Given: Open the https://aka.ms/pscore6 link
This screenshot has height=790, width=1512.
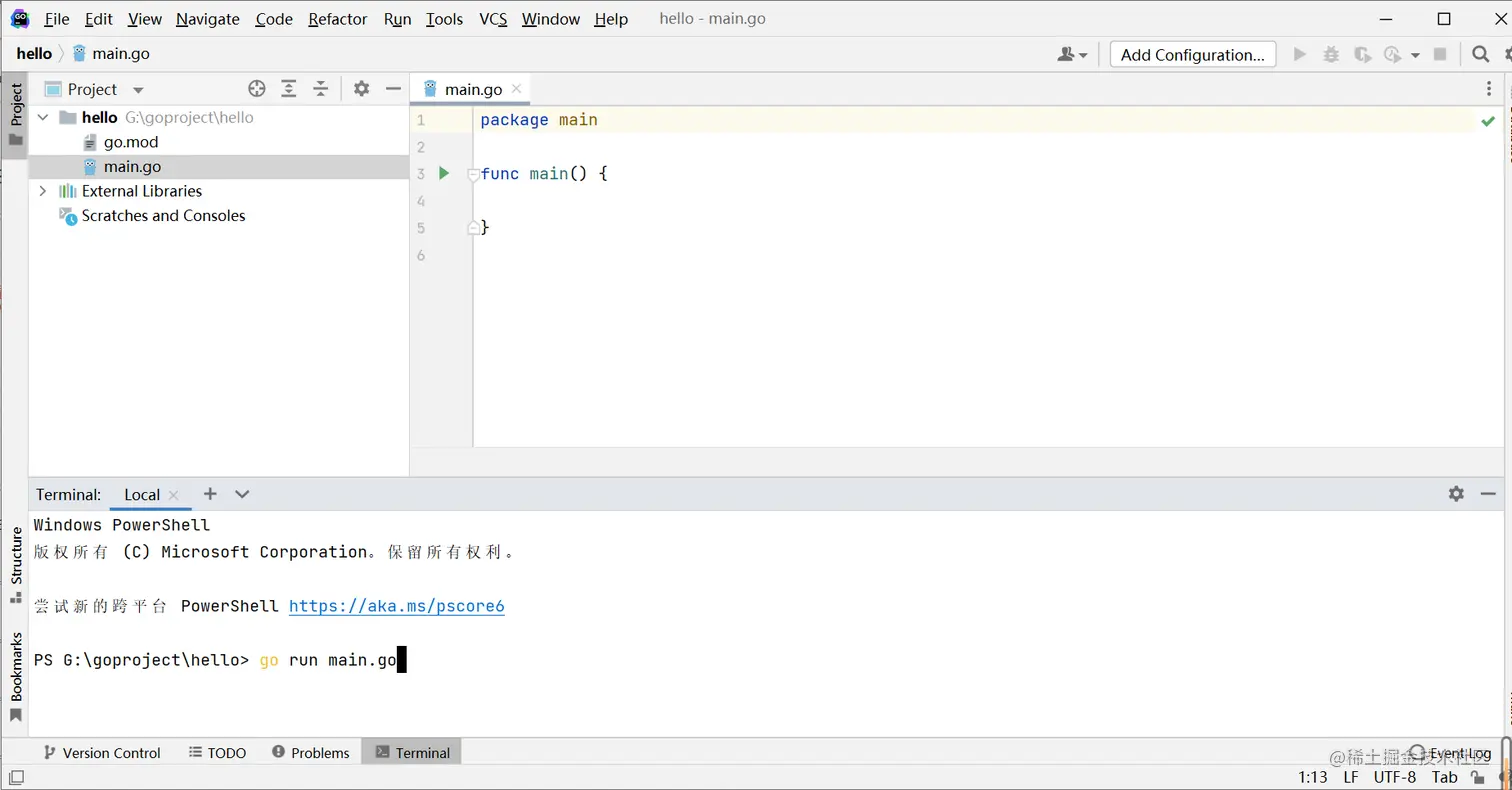Looking at the screenshot, I should click(397, 606).
